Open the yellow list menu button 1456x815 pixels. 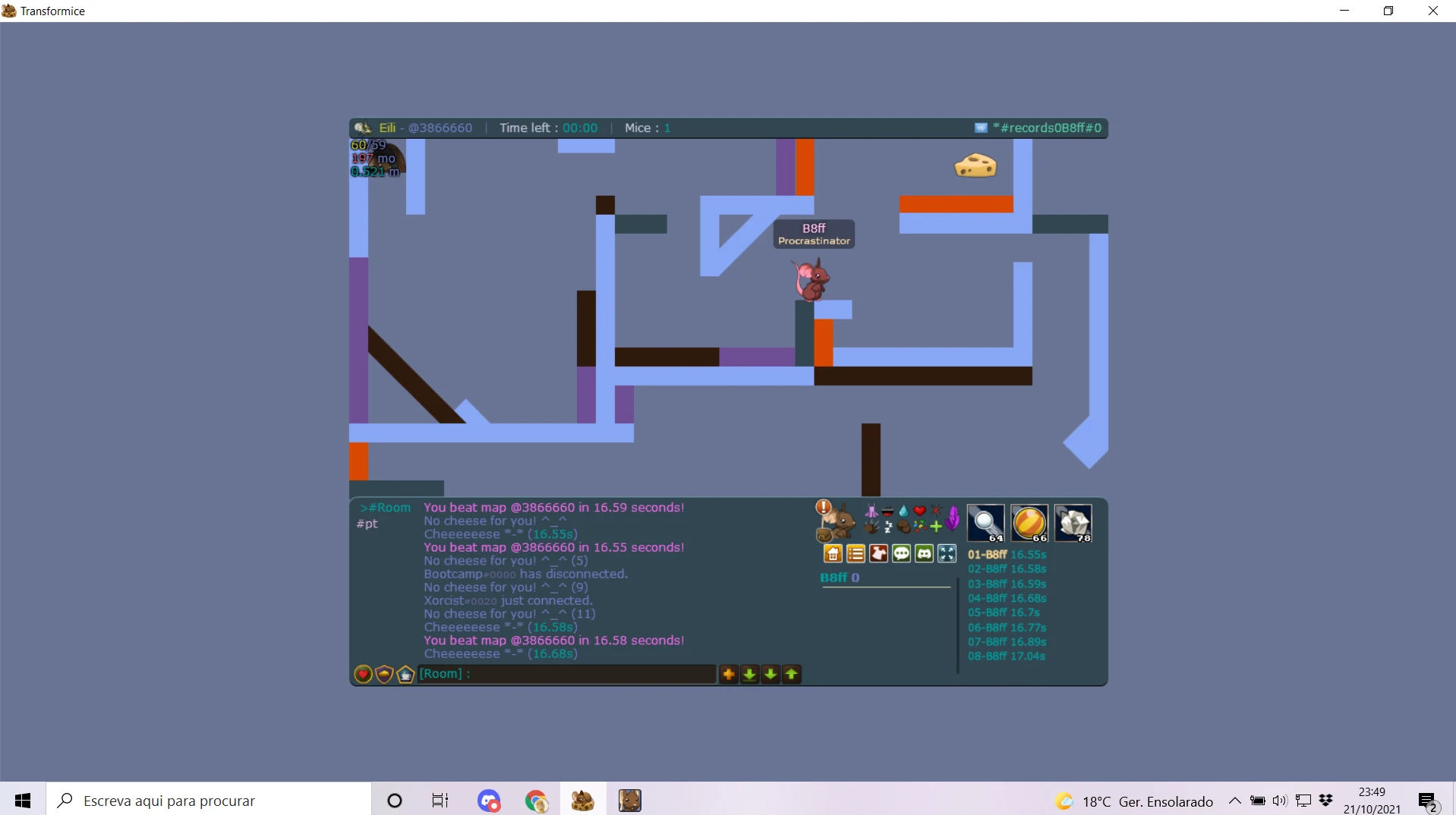(x=856, y=554)
